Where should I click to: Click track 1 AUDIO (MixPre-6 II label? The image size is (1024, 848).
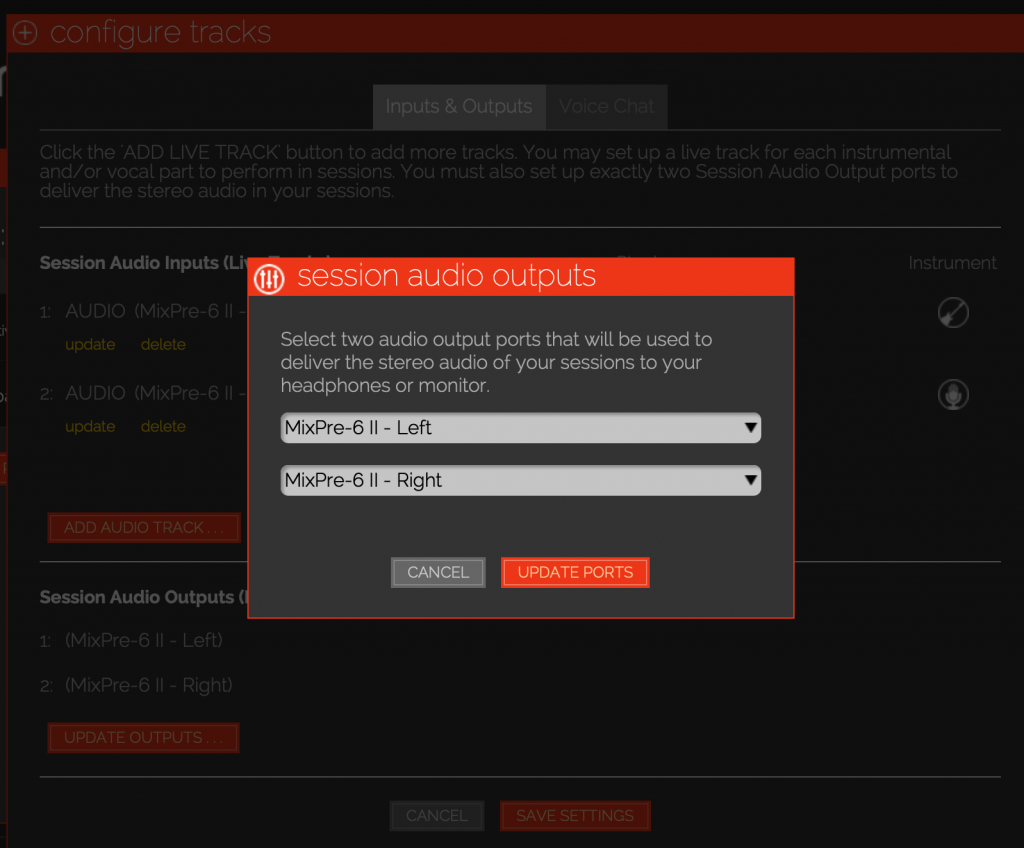[x=155, y=311]
